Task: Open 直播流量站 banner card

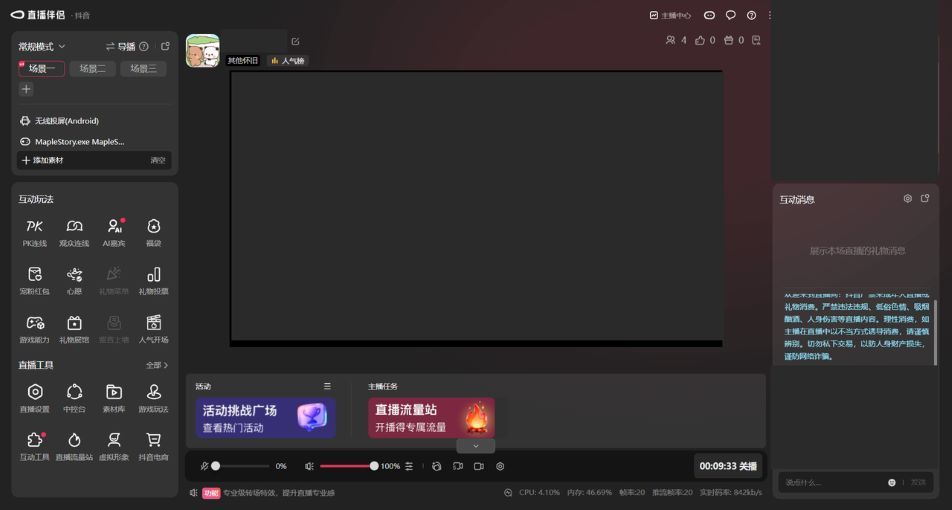Action: point(431,418)
